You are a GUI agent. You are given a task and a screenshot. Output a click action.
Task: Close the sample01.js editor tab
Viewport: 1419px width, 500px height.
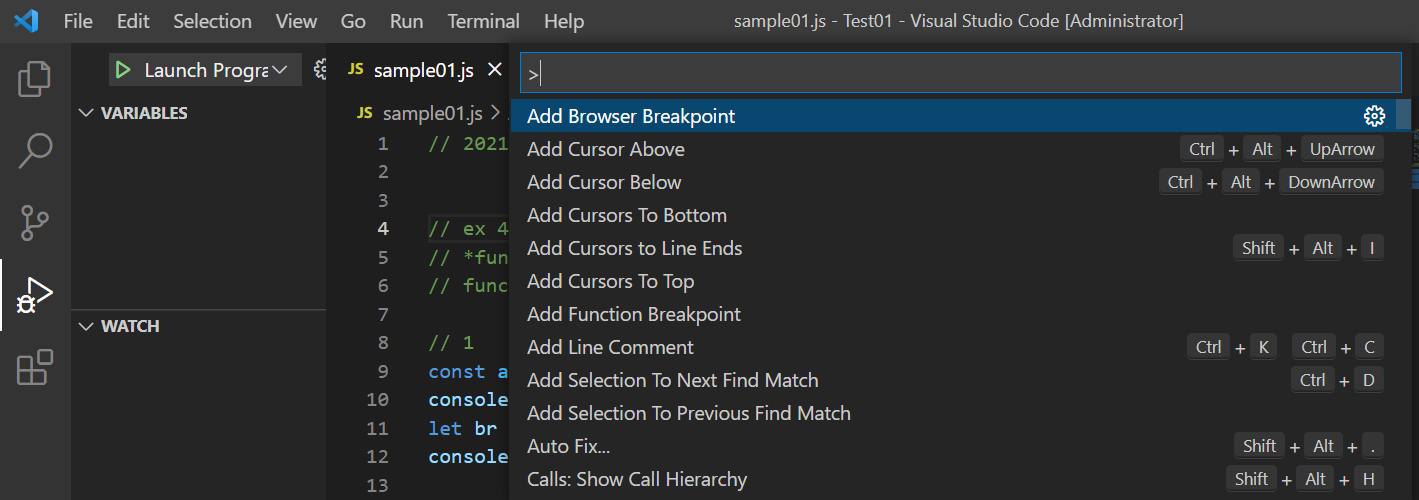pyautogui.click(x=494, y=70)
